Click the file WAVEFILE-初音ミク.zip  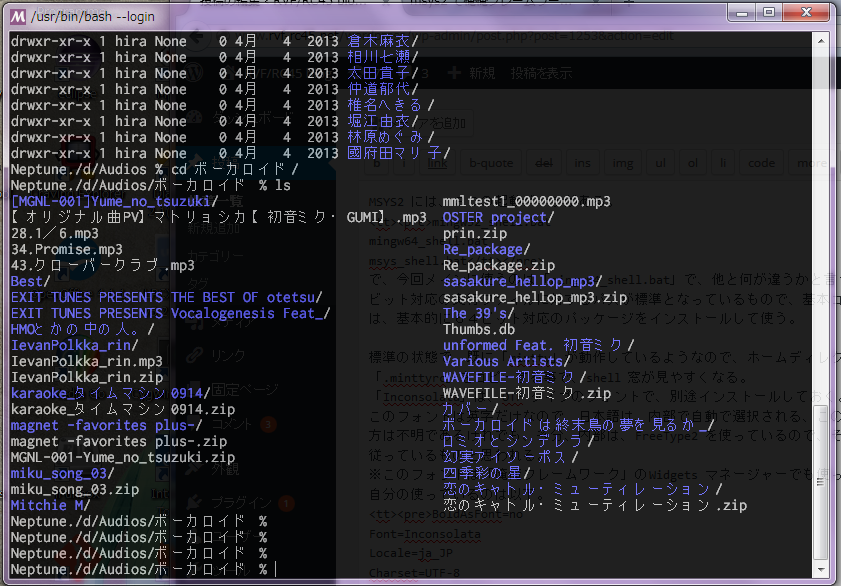(527, 394)
